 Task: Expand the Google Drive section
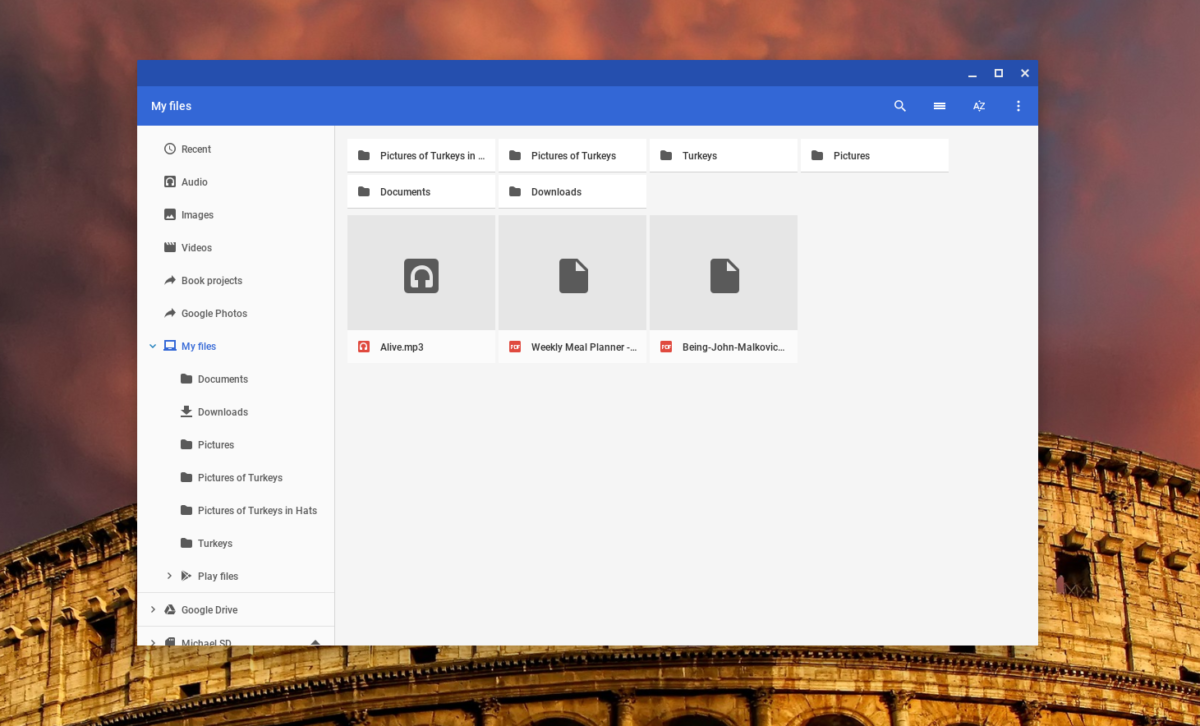pyautogui.click(x=153, y=610)
